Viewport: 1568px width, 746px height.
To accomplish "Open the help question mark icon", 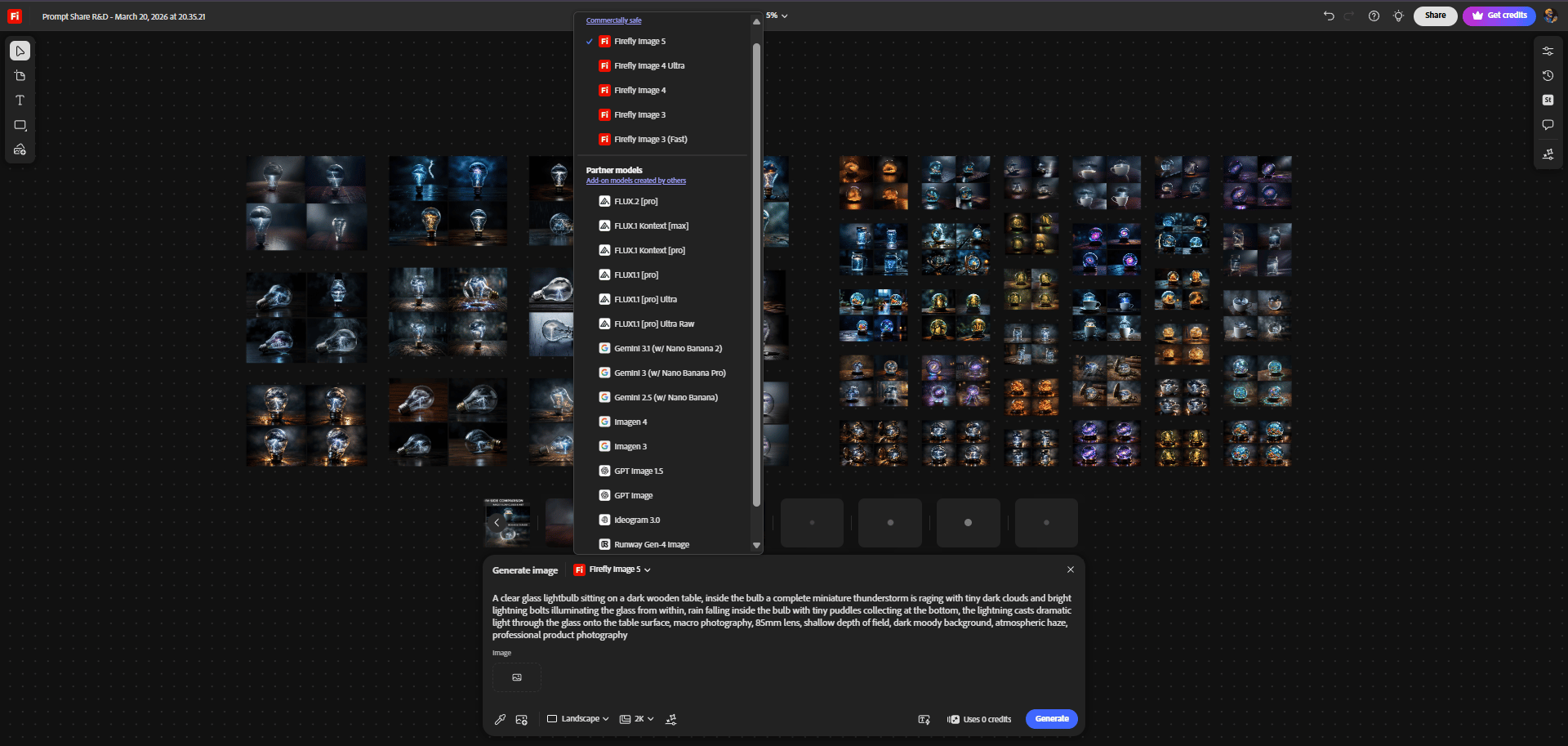I will click(x=1374, y=16).
